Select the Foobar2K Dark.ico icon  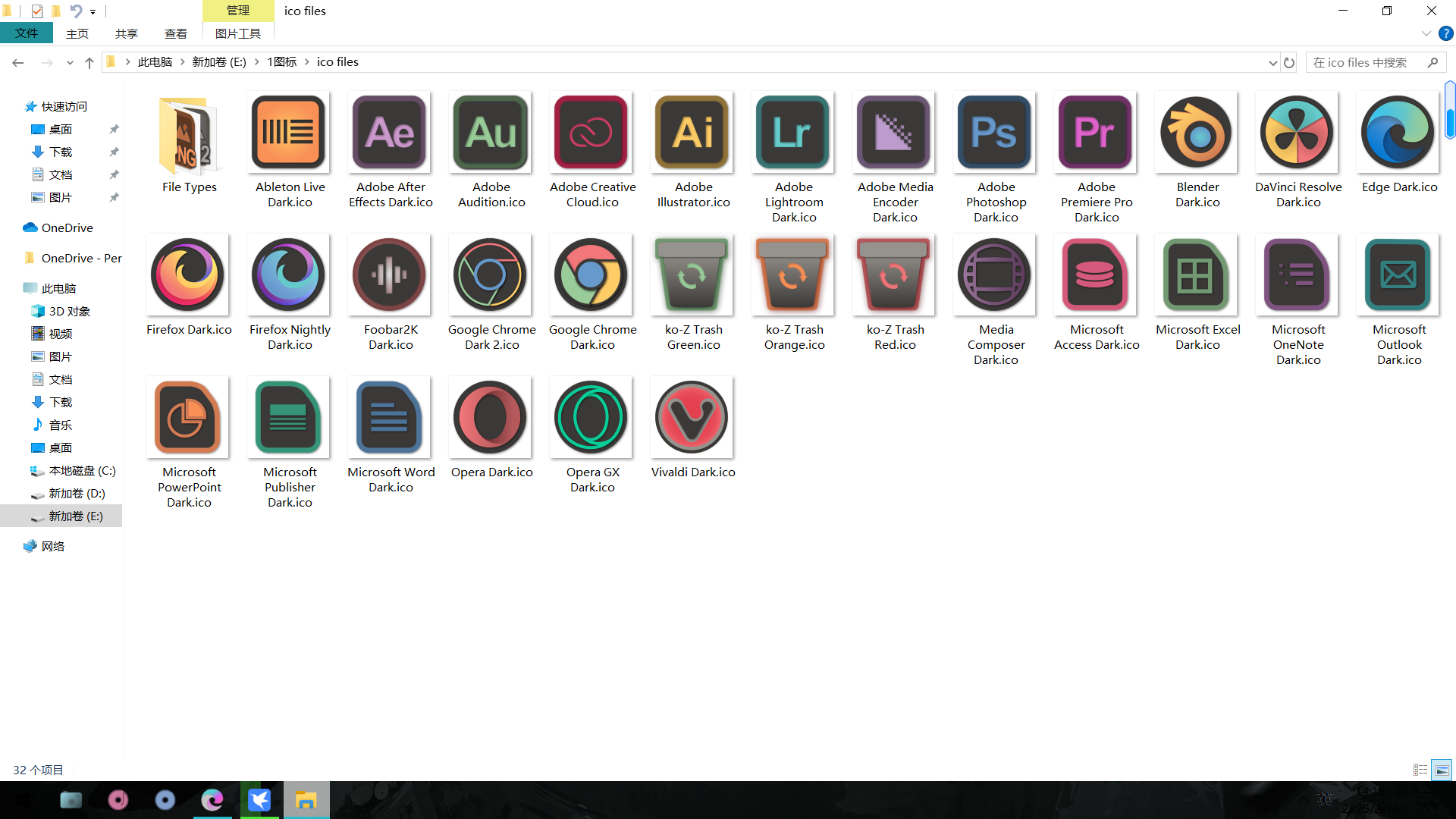tap(391, 275)
